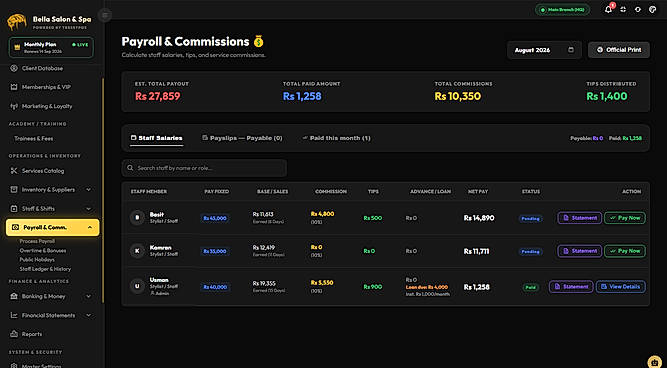Image resolution: width=667 pixels, height=368 pixels.
Task: Open the calendar icon in month picker
Action: point(571,50)
